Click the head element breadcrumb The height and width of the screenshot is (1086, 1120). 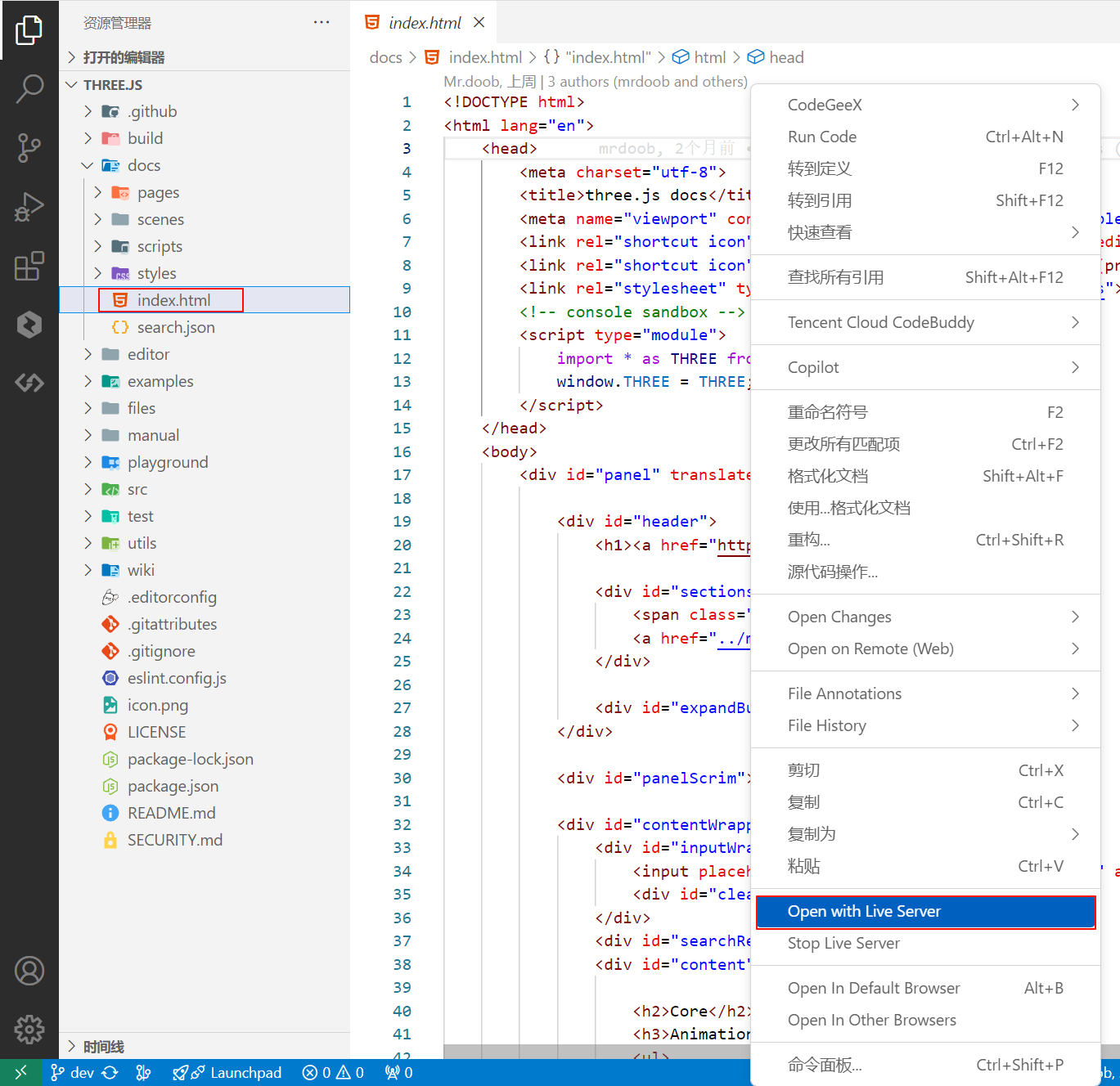[x=776, y=57]
